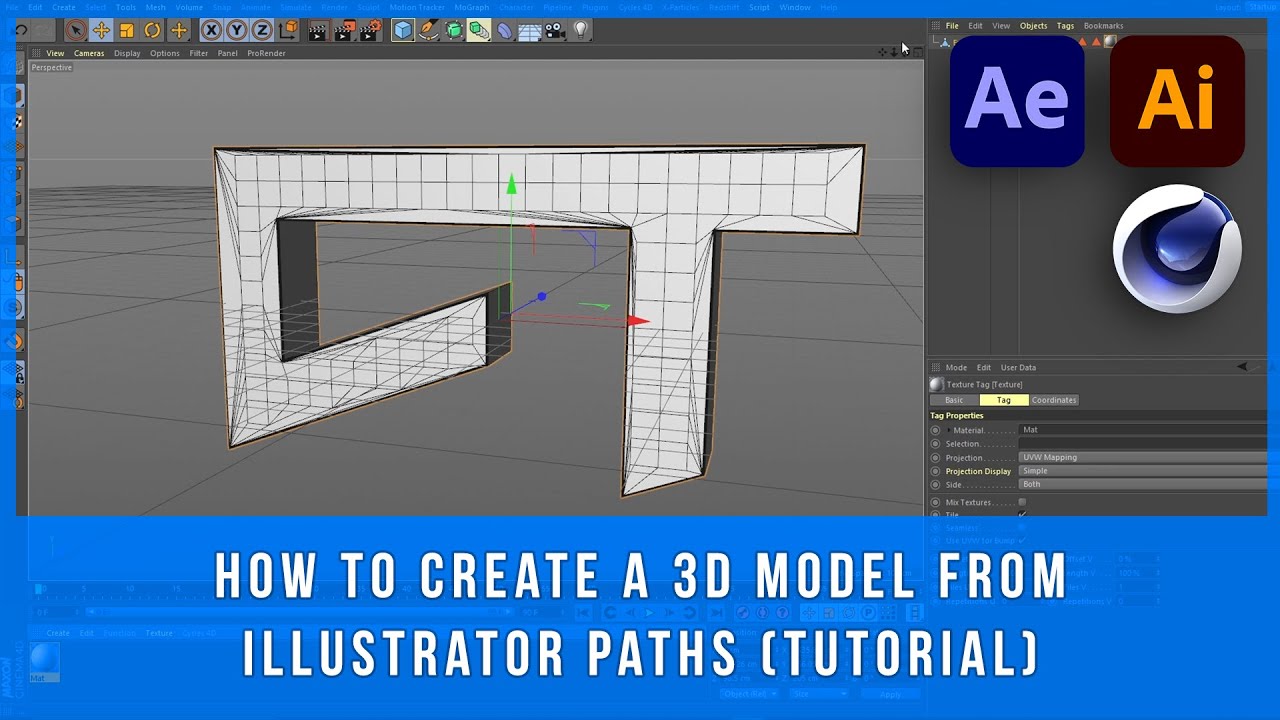
Task: Toggle Y axis lock
Action: tap(237, 30)
